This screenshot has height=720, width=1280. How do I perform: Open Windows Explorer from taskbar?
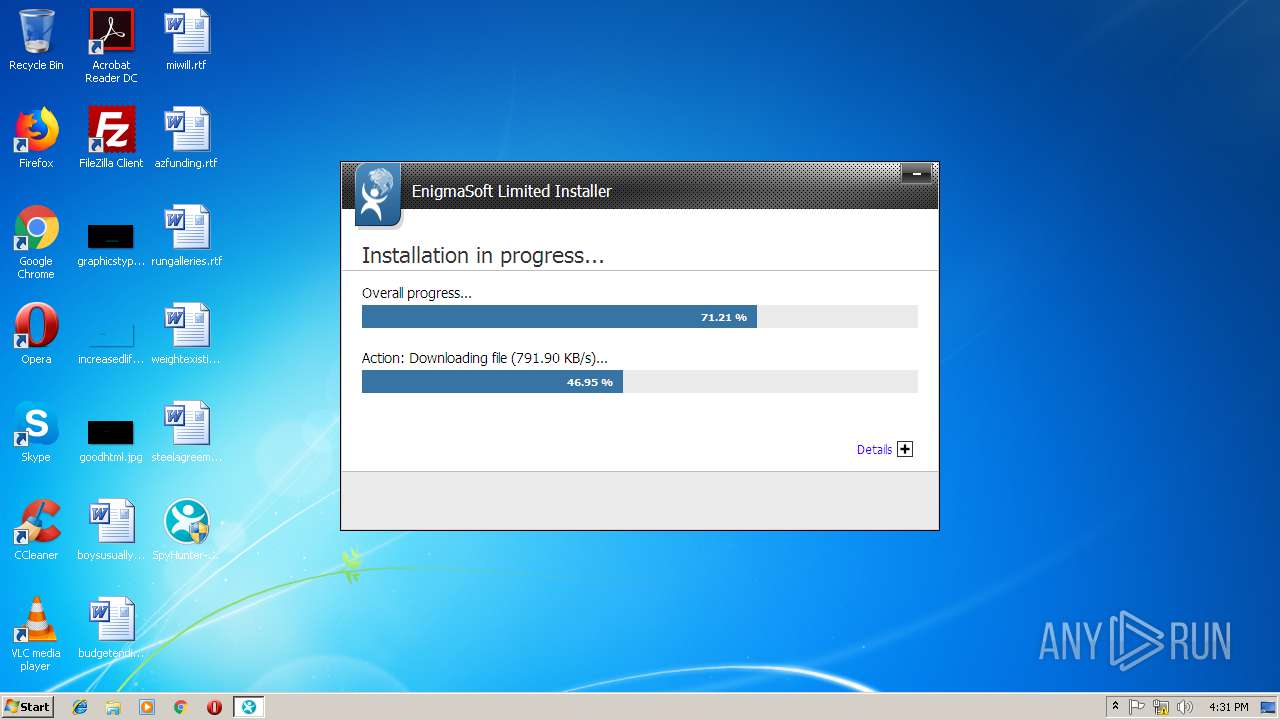point(113,707)
